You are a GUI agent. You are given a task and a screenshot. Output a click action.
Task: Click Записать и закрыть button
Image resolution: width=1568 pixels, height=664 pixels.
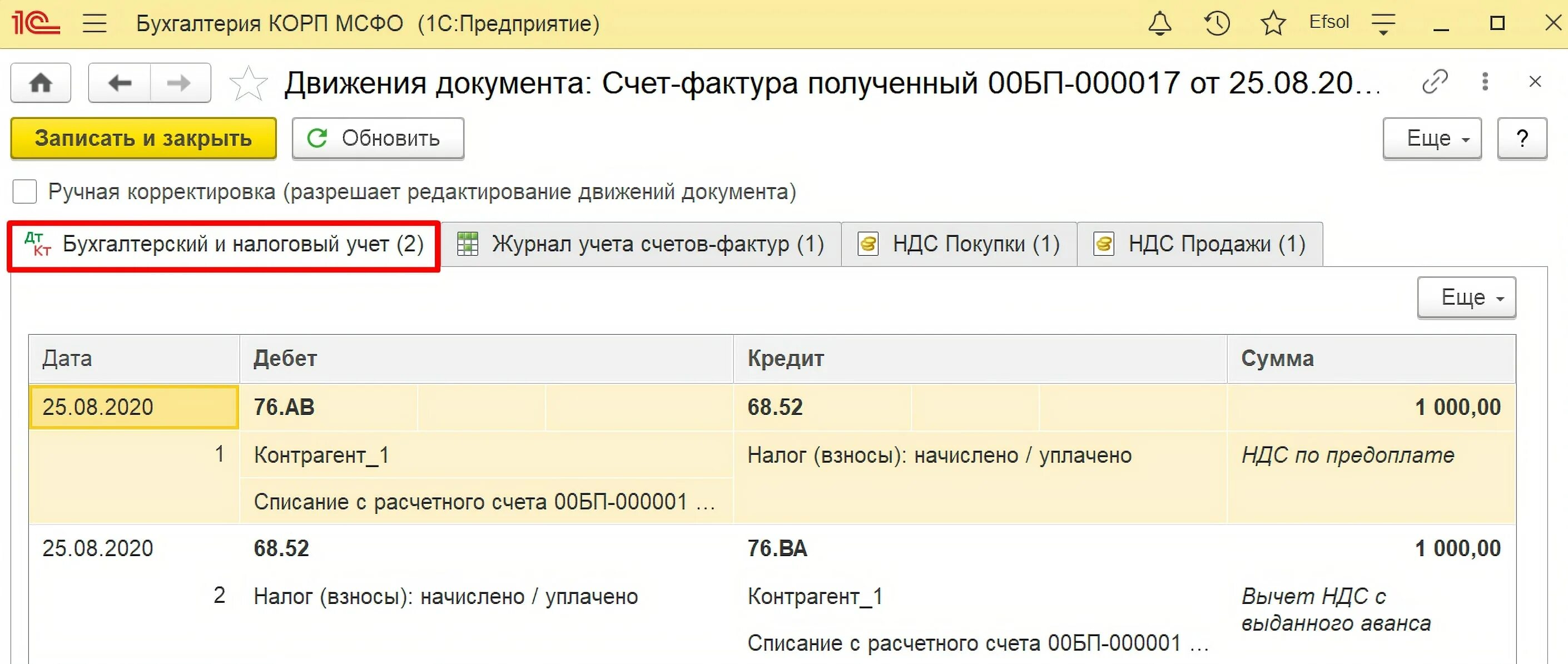(143, 138)
